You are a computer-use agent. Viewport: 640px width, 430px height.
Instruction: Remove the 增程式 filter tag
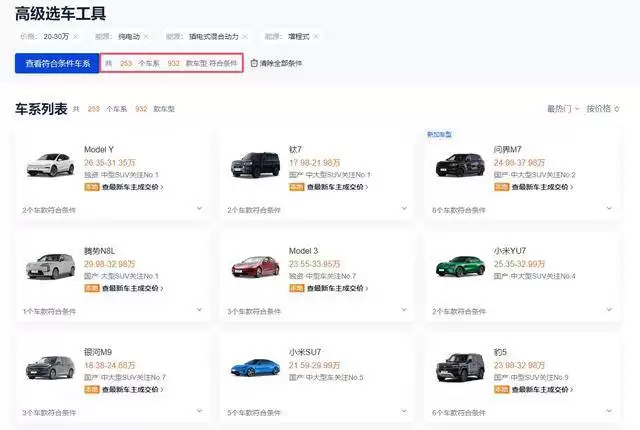tap(316, 37)
